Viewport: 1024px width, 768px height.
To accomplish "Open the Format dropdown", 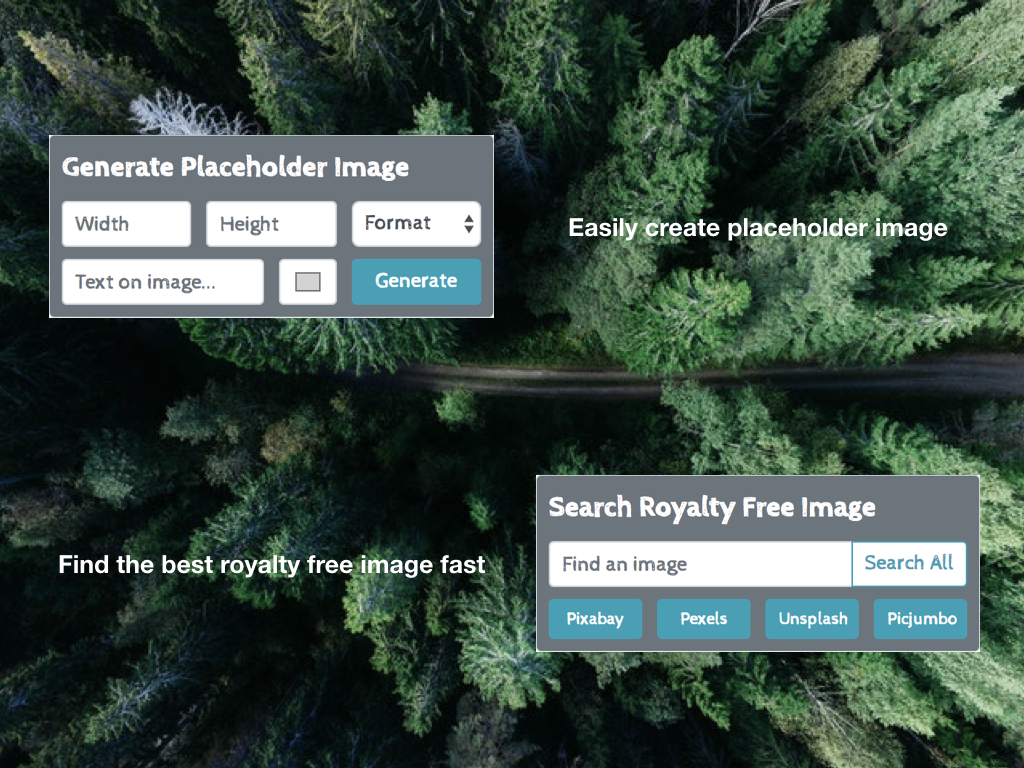I will click(x=417, y=224).
